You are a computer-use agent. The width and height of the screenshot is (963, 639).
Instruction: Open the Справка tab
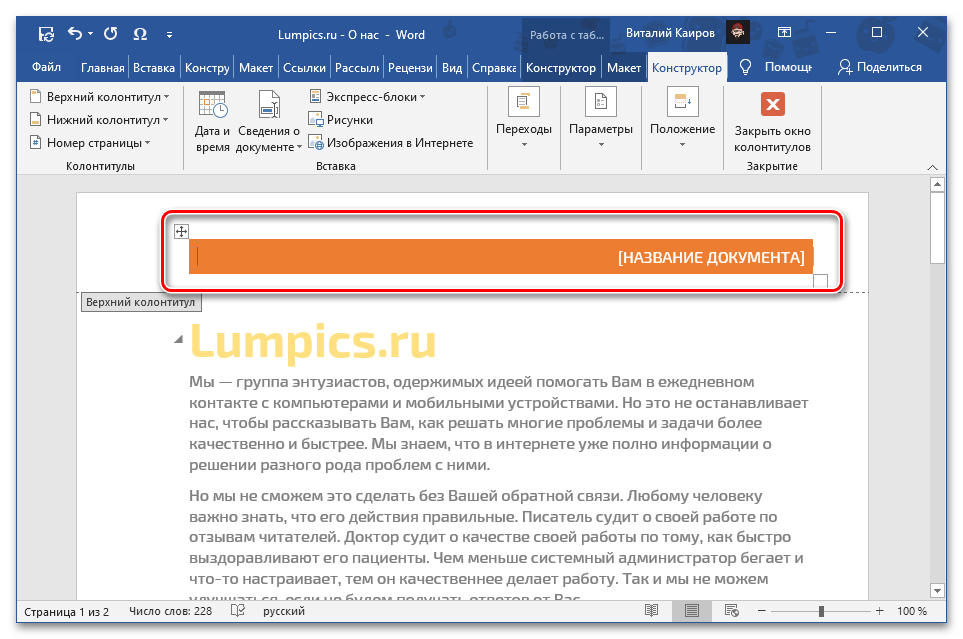point(494,68)
